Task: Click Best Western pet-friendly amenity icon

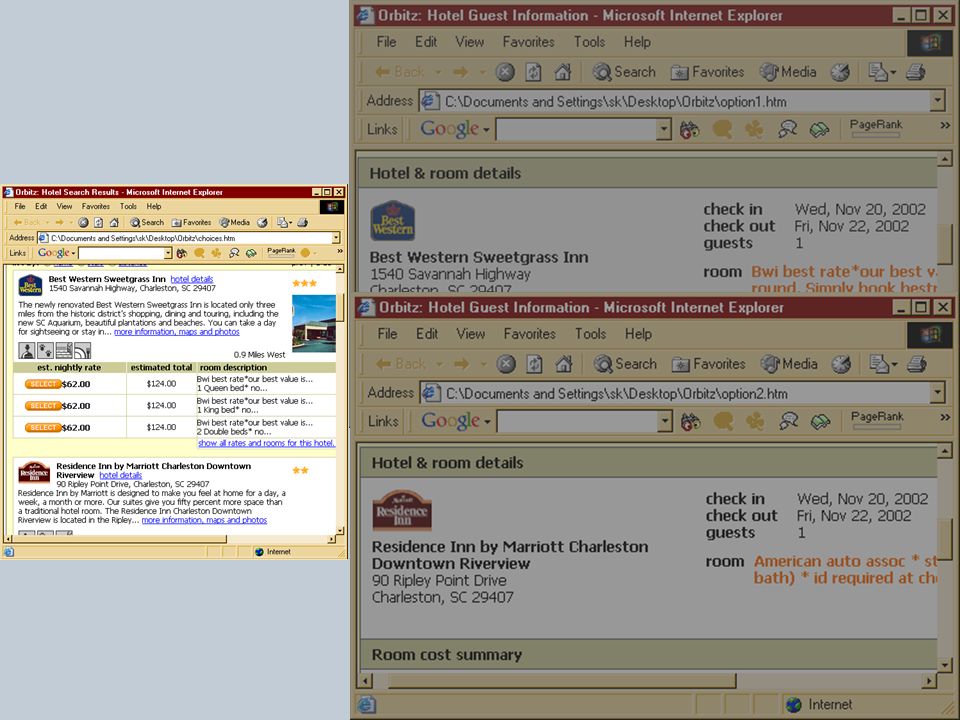Action: (45, 350)
